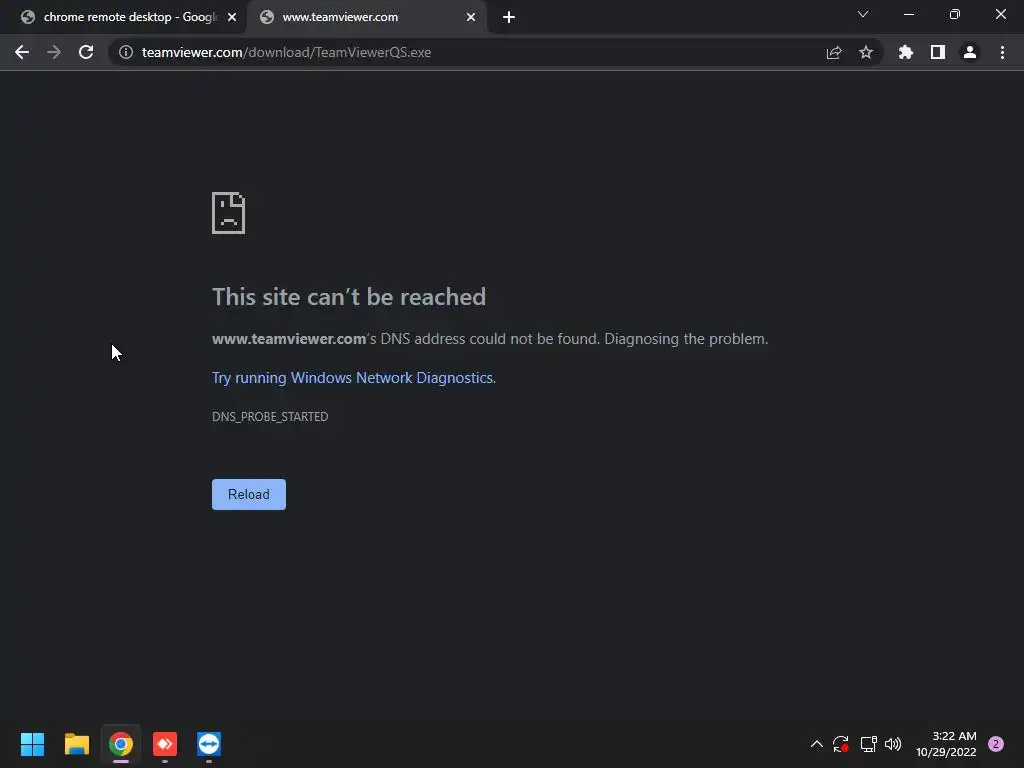This screenshot has width=1024, height=768.
Task: Go back to the previous page
Action: point(22,52)
